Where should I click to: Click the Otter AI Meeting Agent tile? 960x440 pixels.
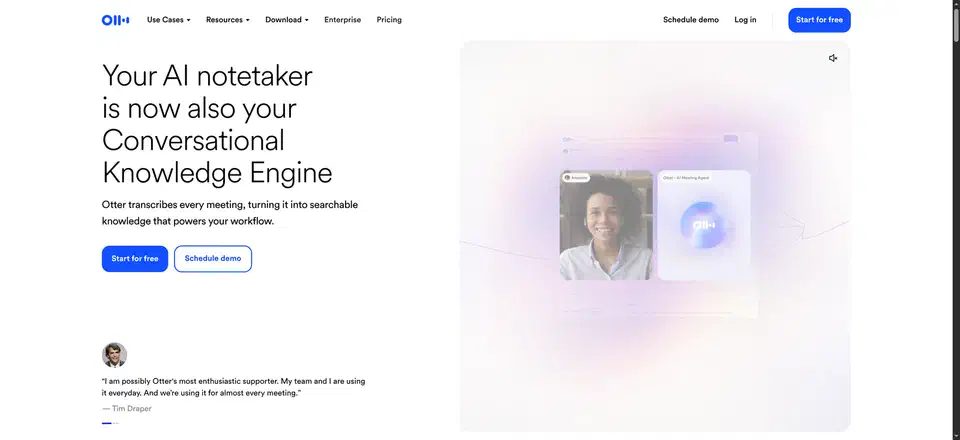pos(704,225)
